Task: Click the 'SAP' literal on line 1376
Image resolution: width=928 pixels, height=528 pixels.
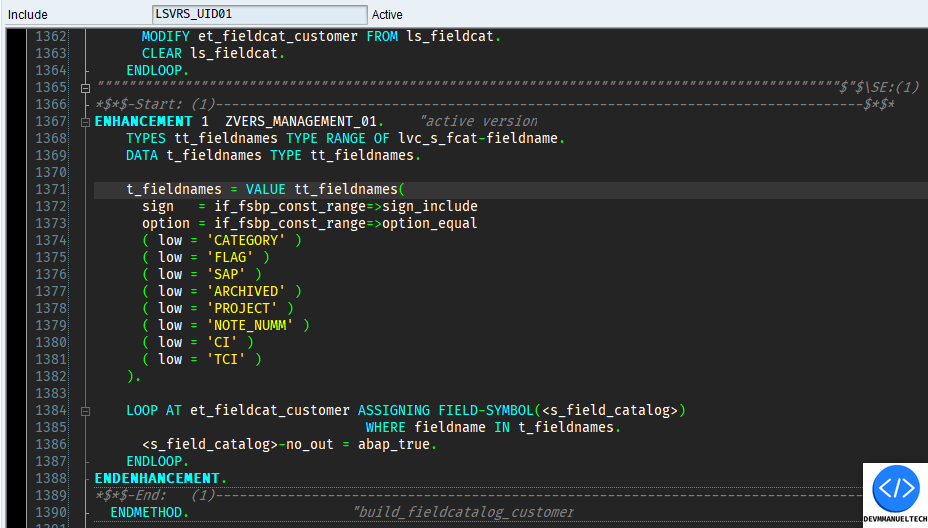Action: [225, 275]
